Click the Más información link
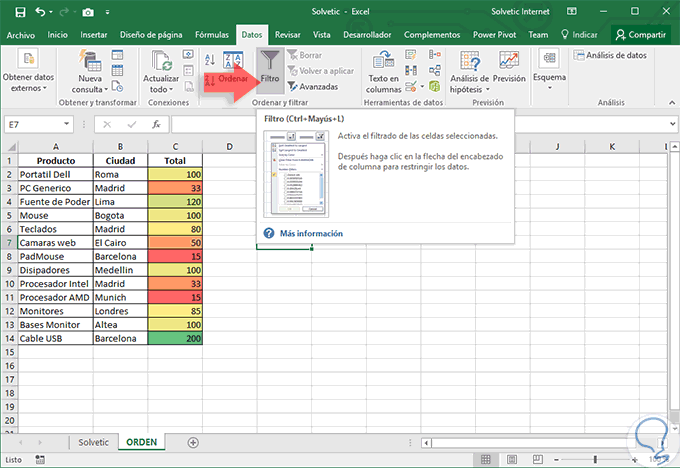This screenshot has width=680, height=468. (x=310, y=233)
